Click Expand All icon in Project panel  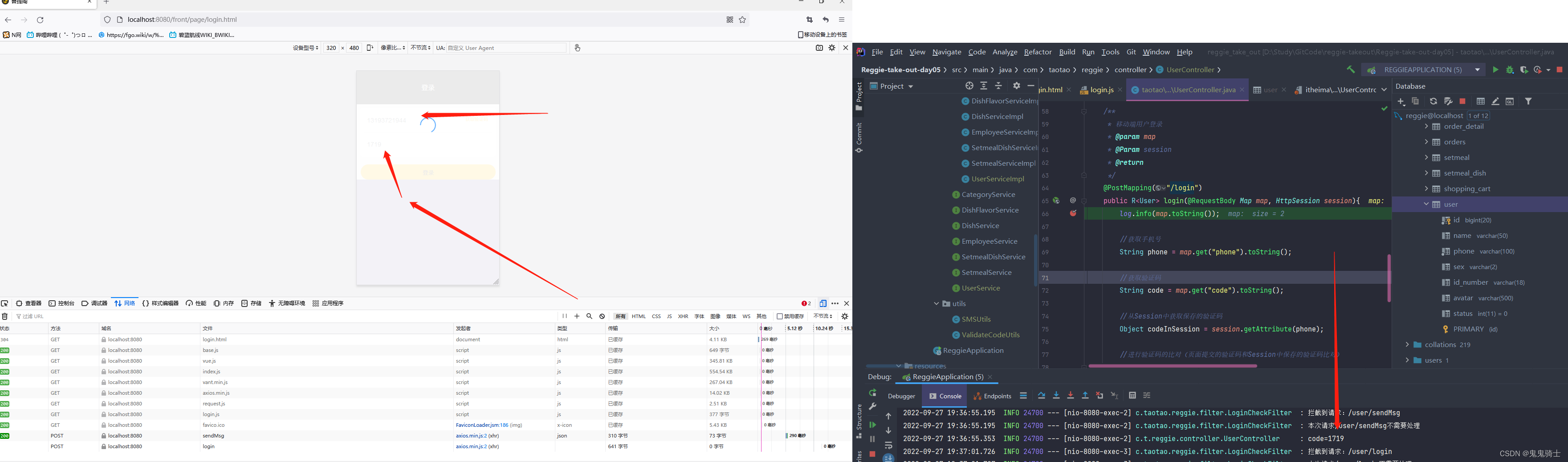(x=984, y=86)
